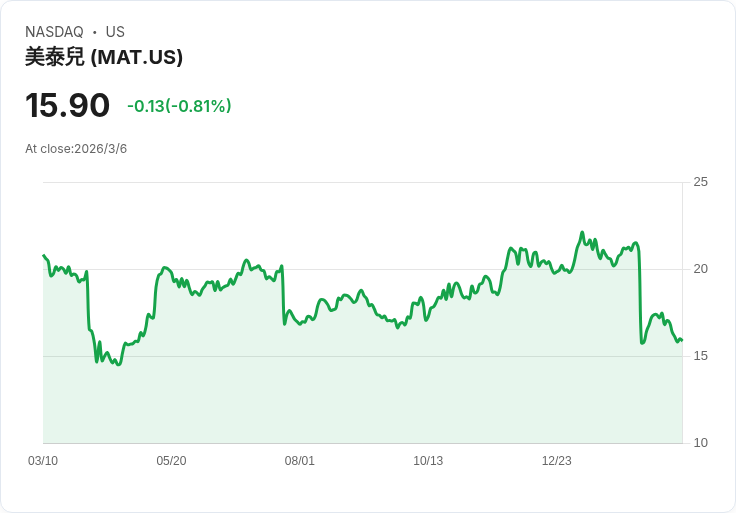
Task: Select the 08/01 date on the x-axis
Action: [x=299, y=461]
